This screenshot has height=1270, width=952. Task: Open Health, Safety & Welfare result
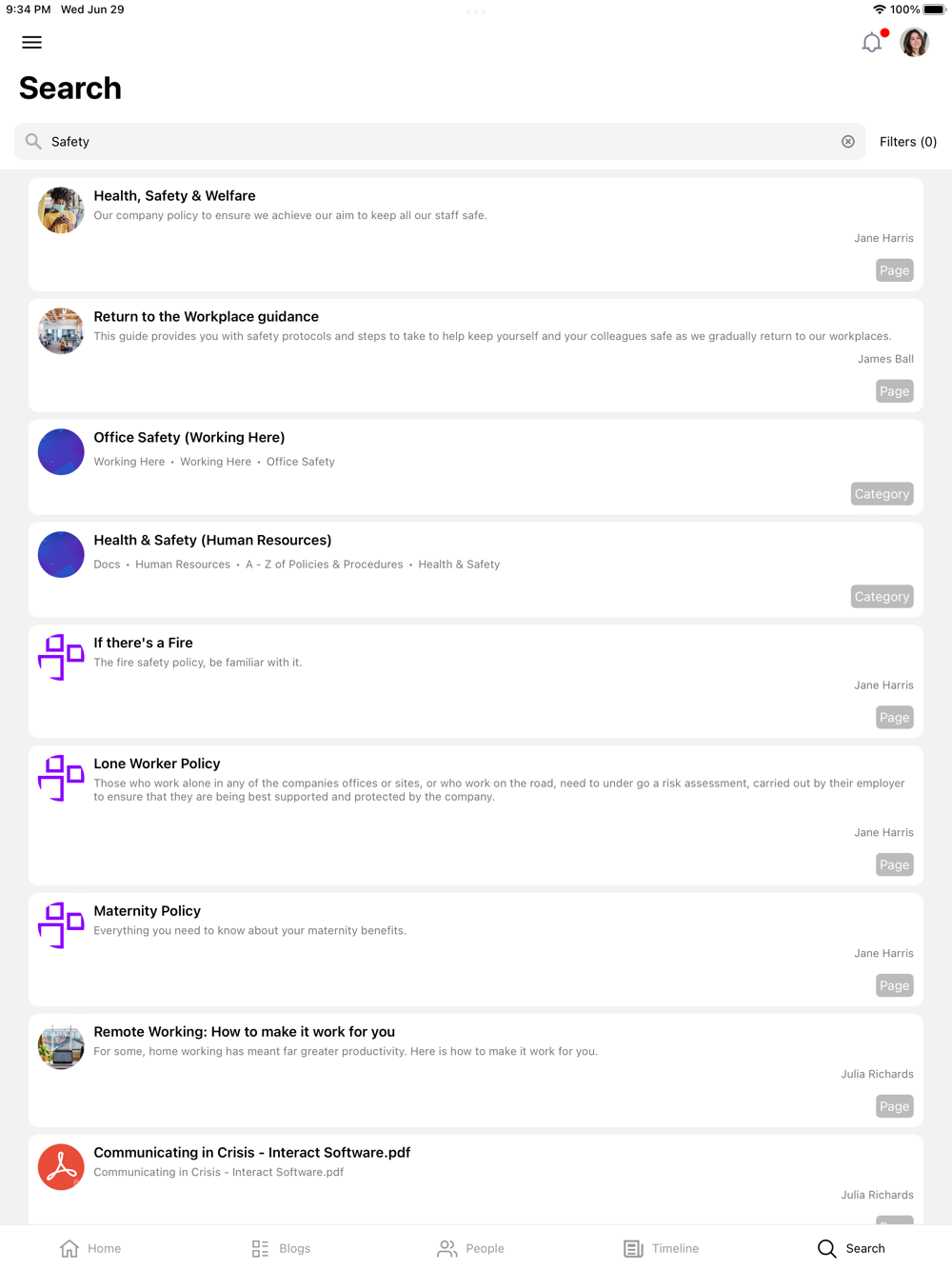point(476,234)
